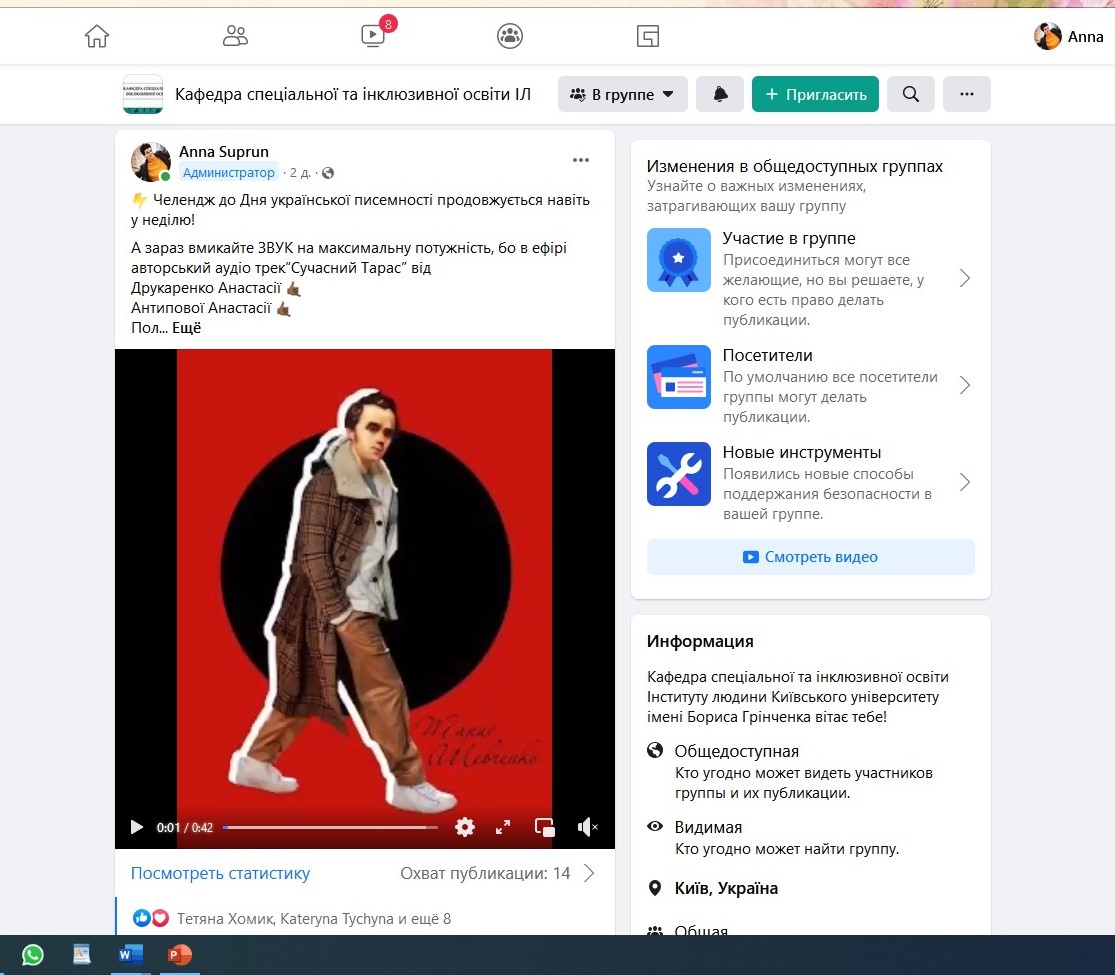Open the Gaming icon in top navigation
The height and width of the screenshot is (975, 1115).
click(x=648, y=37)
